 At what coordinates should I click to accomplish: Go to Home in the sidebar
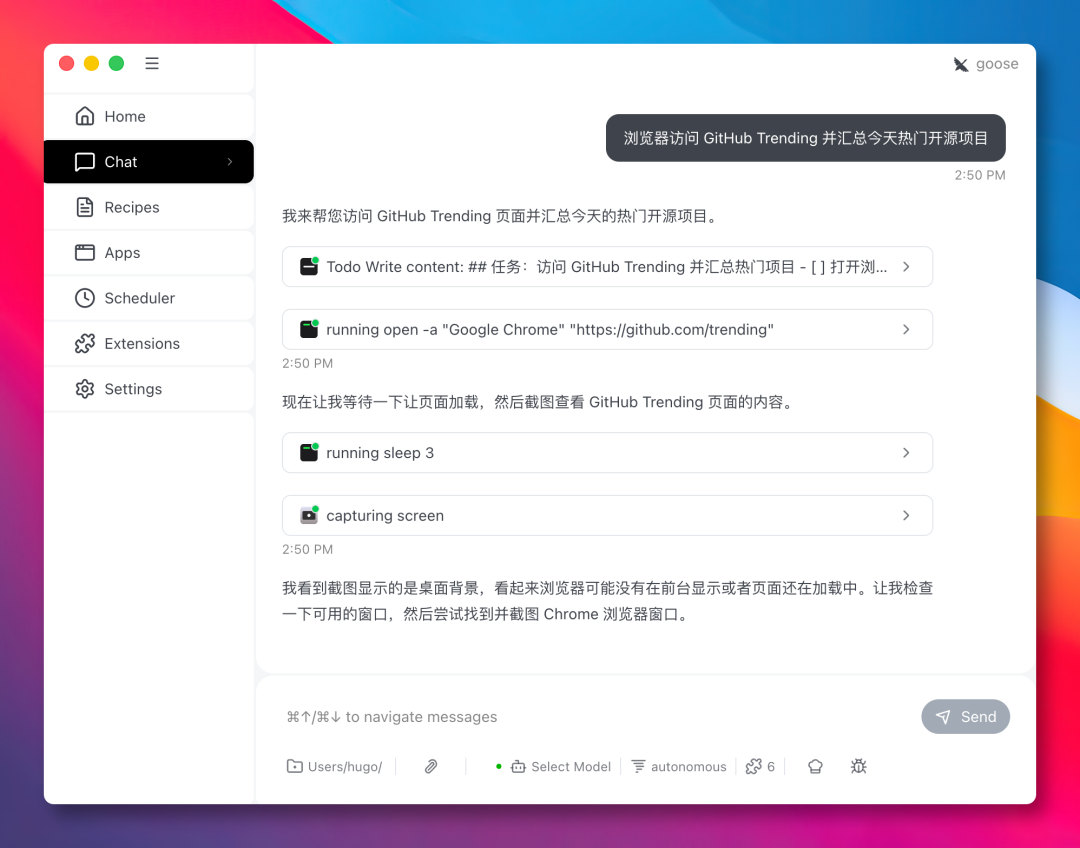click(x=125, y=117)
